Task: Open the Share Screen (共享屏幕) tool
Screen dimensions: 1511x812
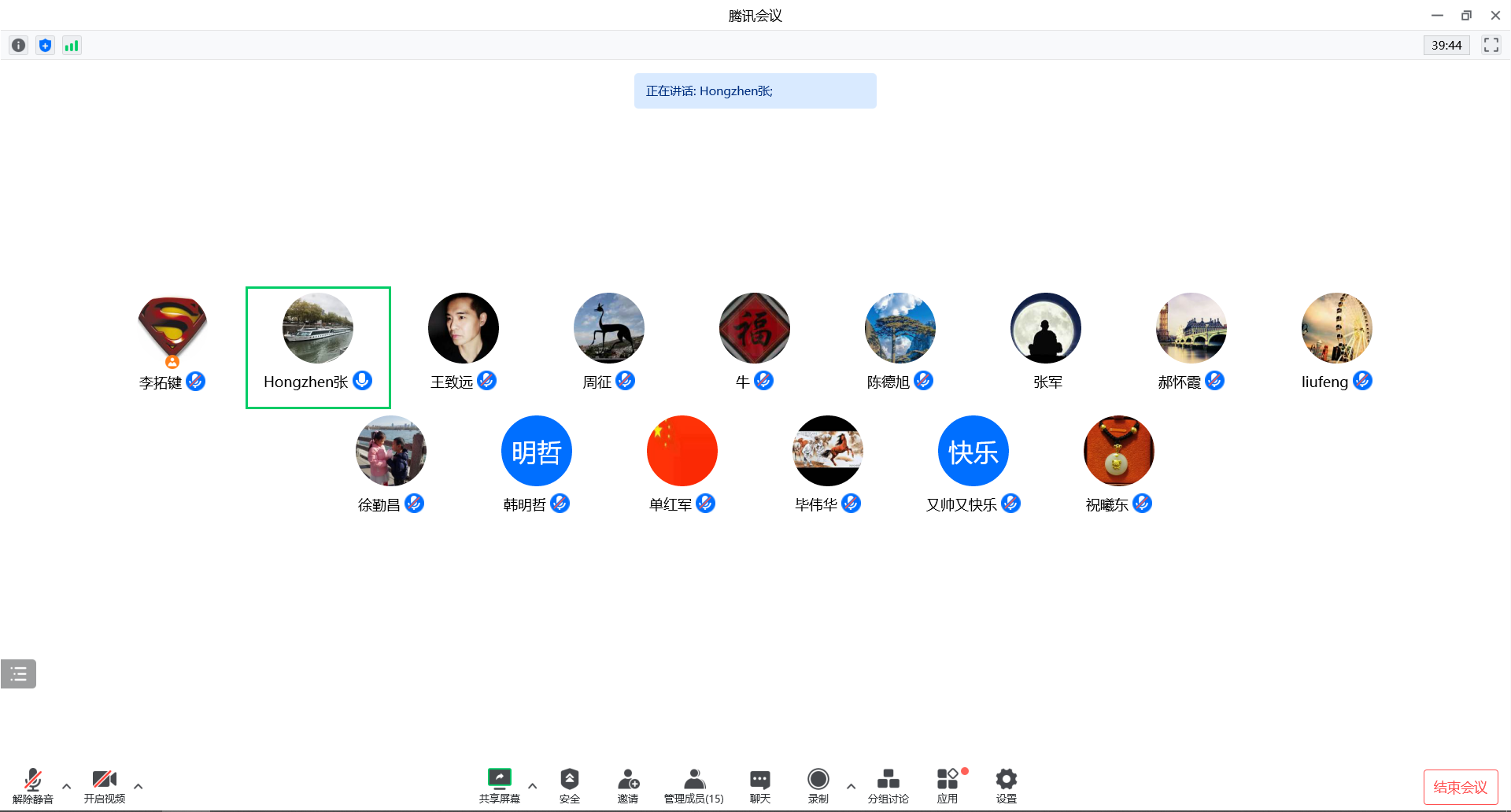Action: click(x=499, y=785)
